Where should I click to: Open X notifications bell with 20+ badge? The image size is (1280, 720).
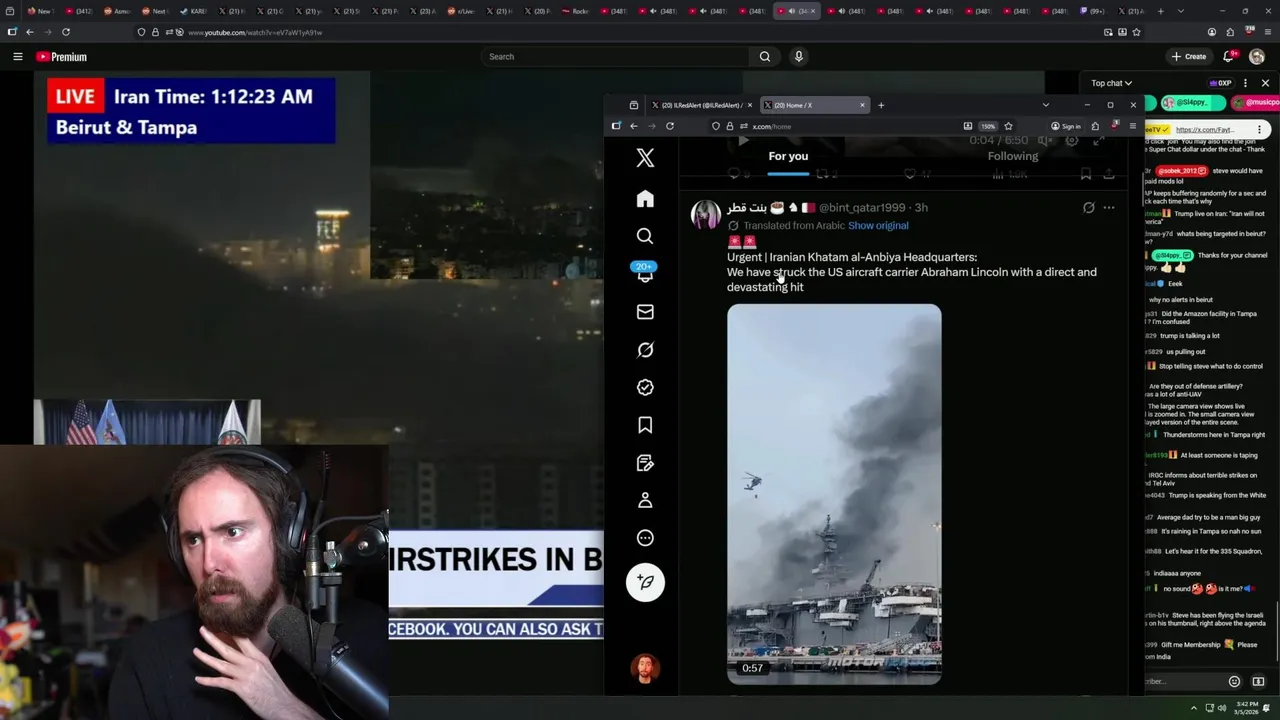pyautogui.click(x=645, y=273)
